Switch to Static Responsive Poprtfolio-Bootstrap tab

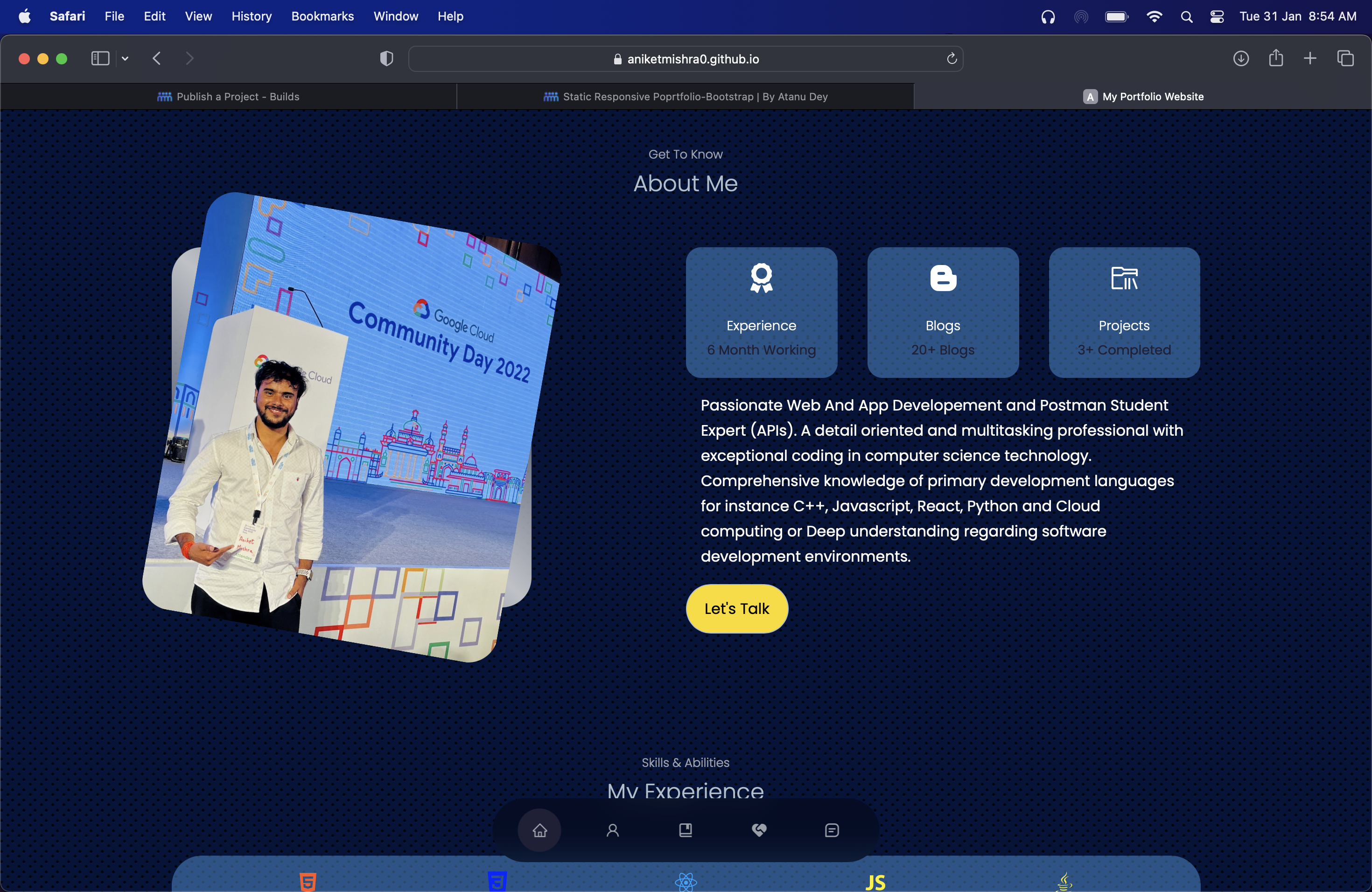[686, 96]
